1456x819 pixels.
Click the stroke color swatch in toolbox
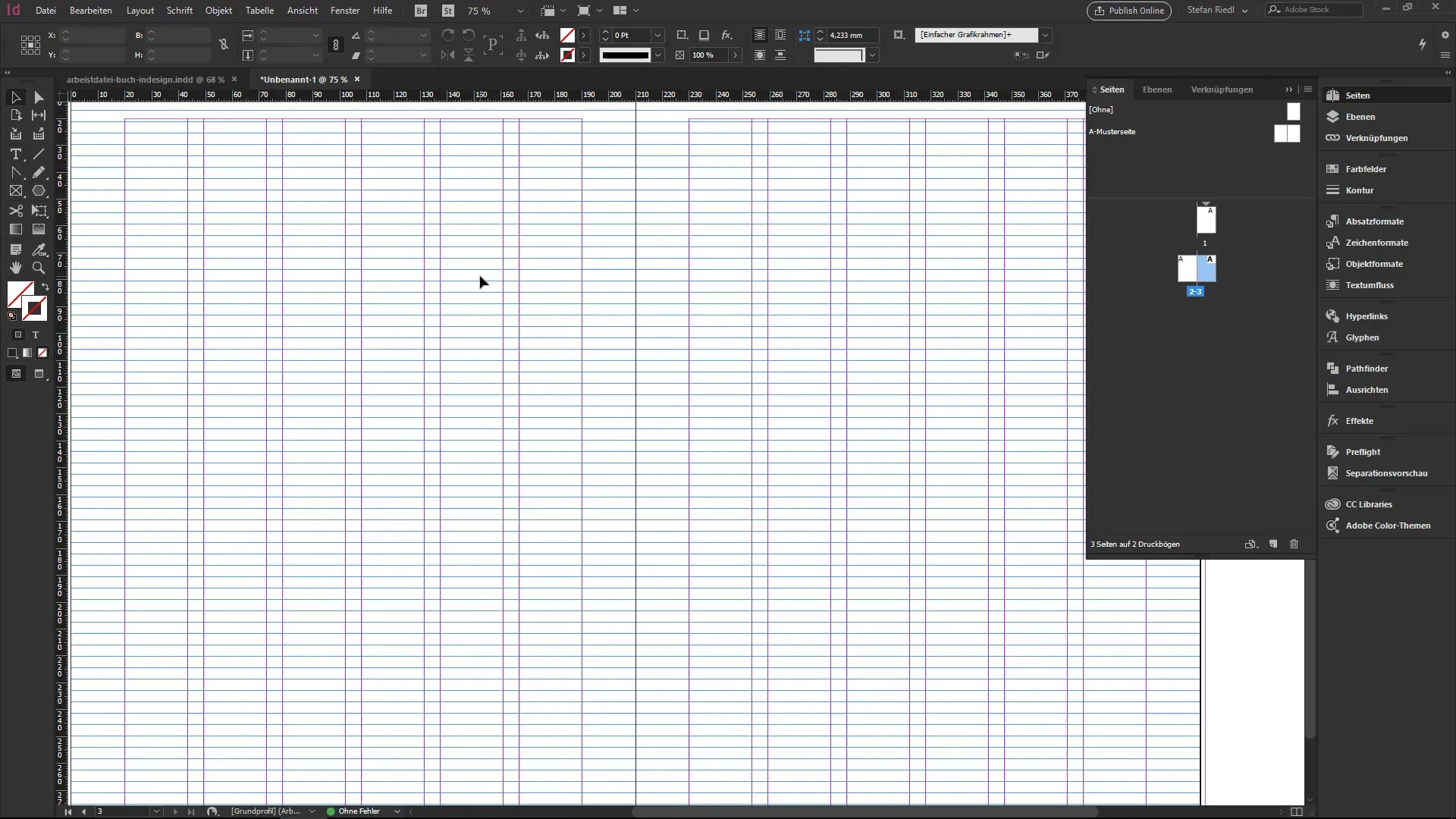coord(35,309)
